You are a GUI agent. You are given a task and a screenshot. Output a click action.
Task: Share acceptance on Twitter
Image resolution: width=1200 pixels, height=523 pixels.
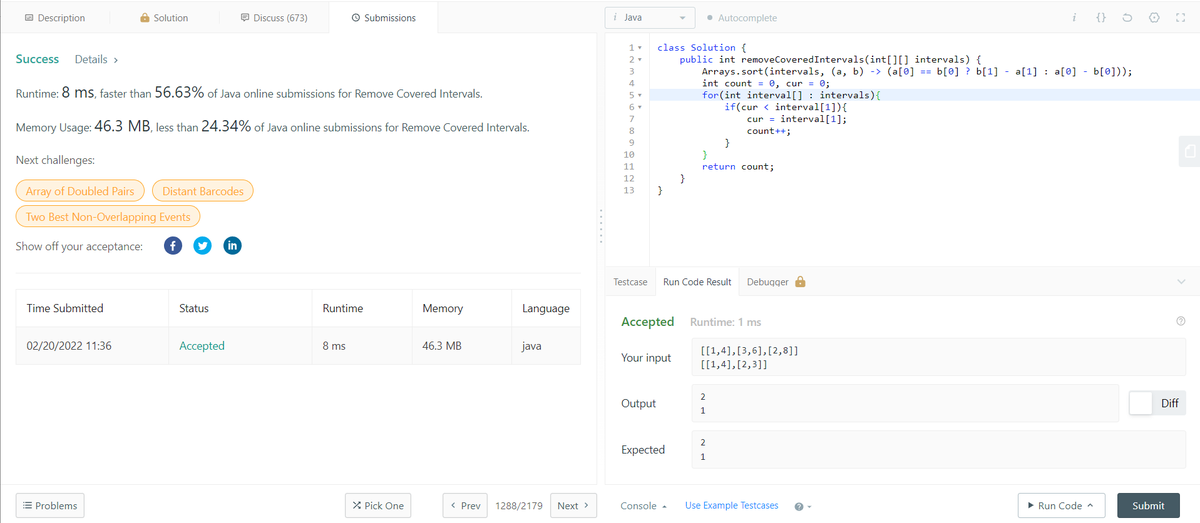tap(202, 246)
